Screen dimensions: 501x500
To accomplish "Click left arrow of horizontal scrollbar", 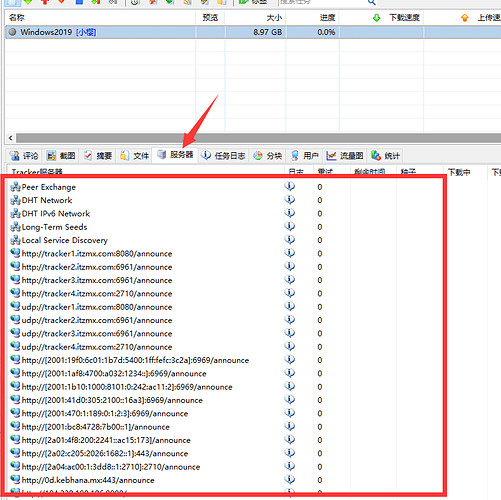I will 11,138.
